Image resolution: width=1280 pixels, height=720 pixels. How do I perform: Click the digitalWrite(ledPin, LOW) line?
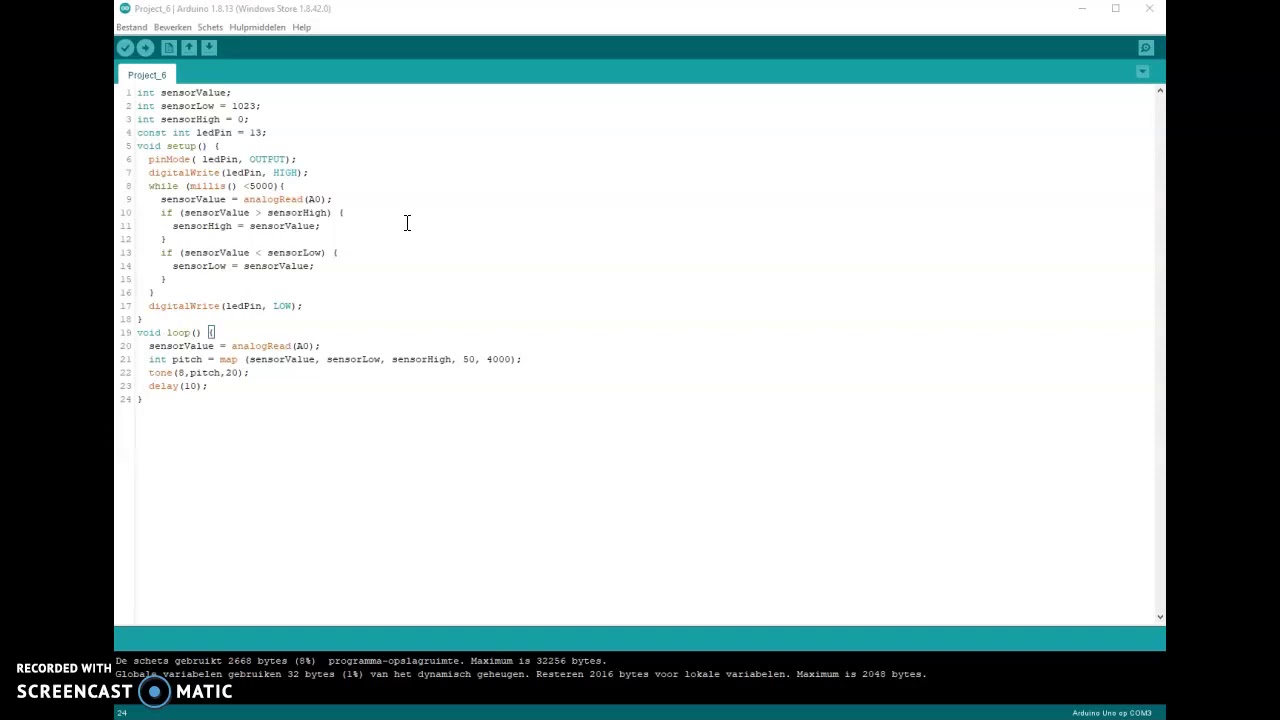[225, 306]
